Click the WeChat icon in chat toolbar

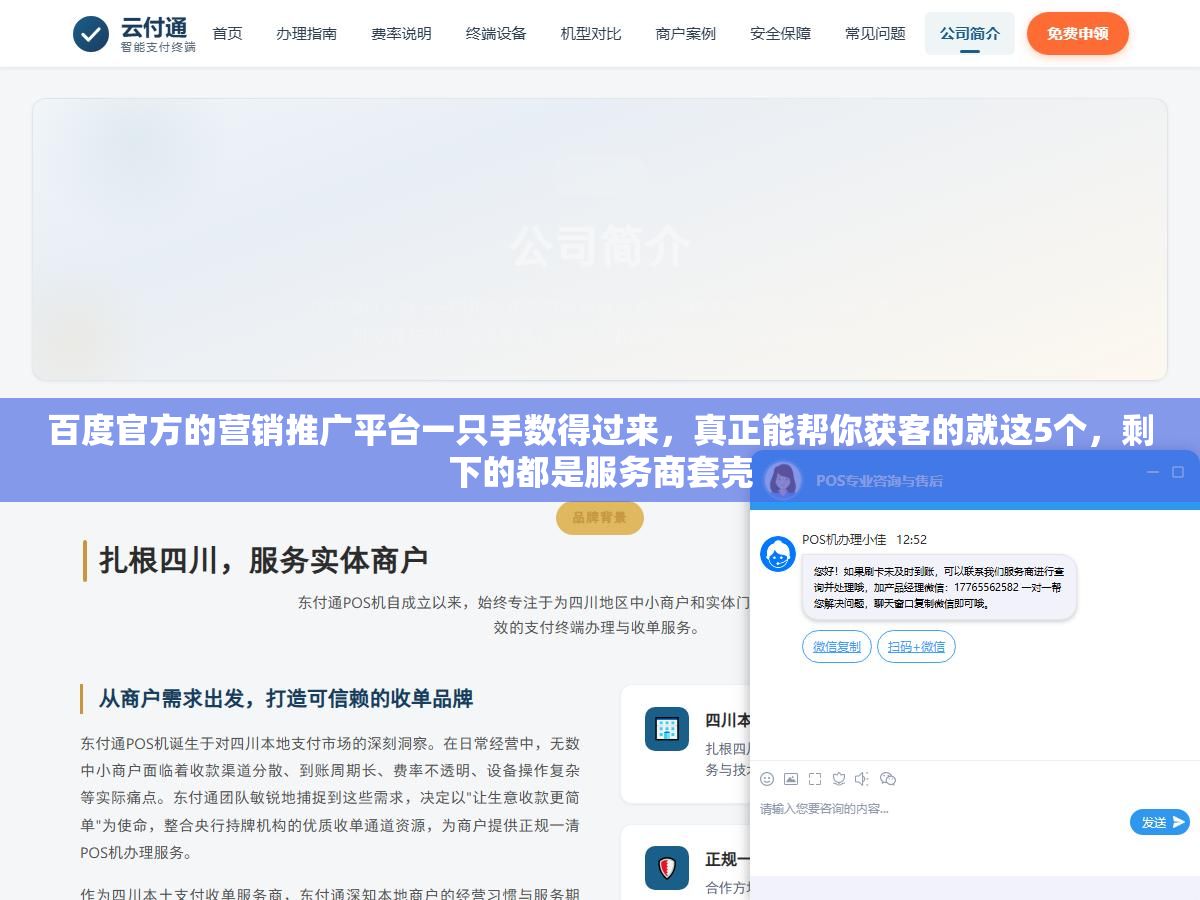tap(888, 779)
